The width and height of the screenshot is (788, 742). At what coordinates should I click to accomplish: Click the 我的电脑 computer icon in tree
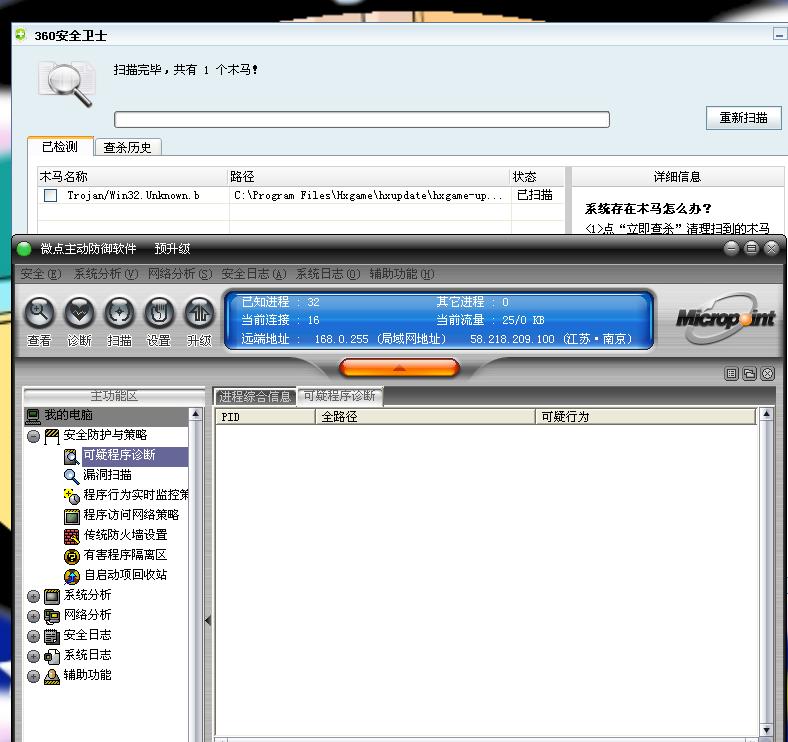coord(33,416)
